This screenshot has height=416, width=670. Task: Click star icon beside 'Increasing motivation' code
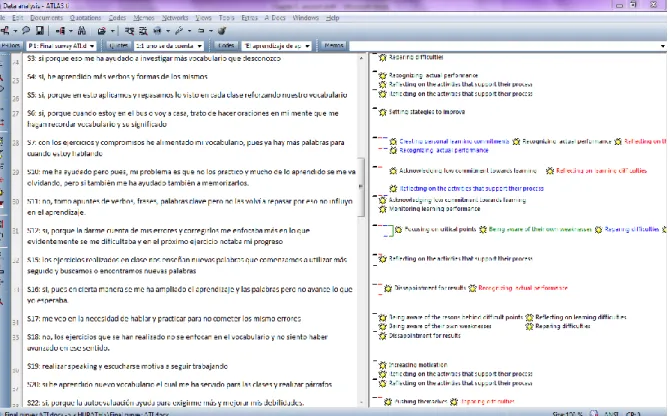[383, 365]
